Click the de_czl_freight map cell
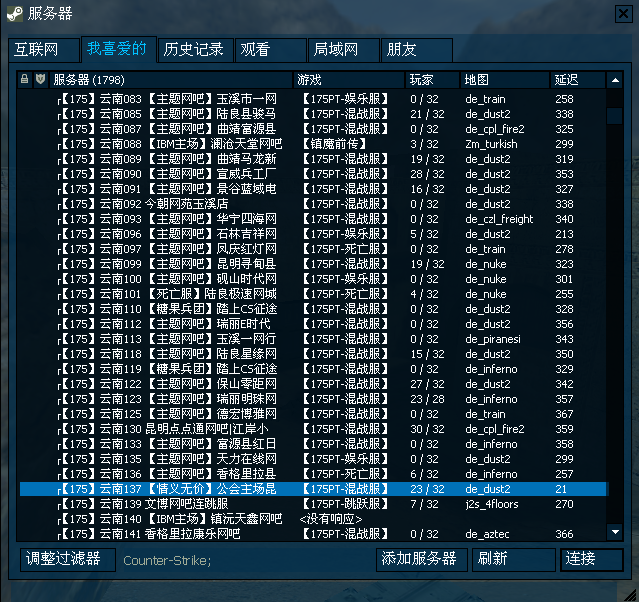639x602 pixels. pos(499,219)
